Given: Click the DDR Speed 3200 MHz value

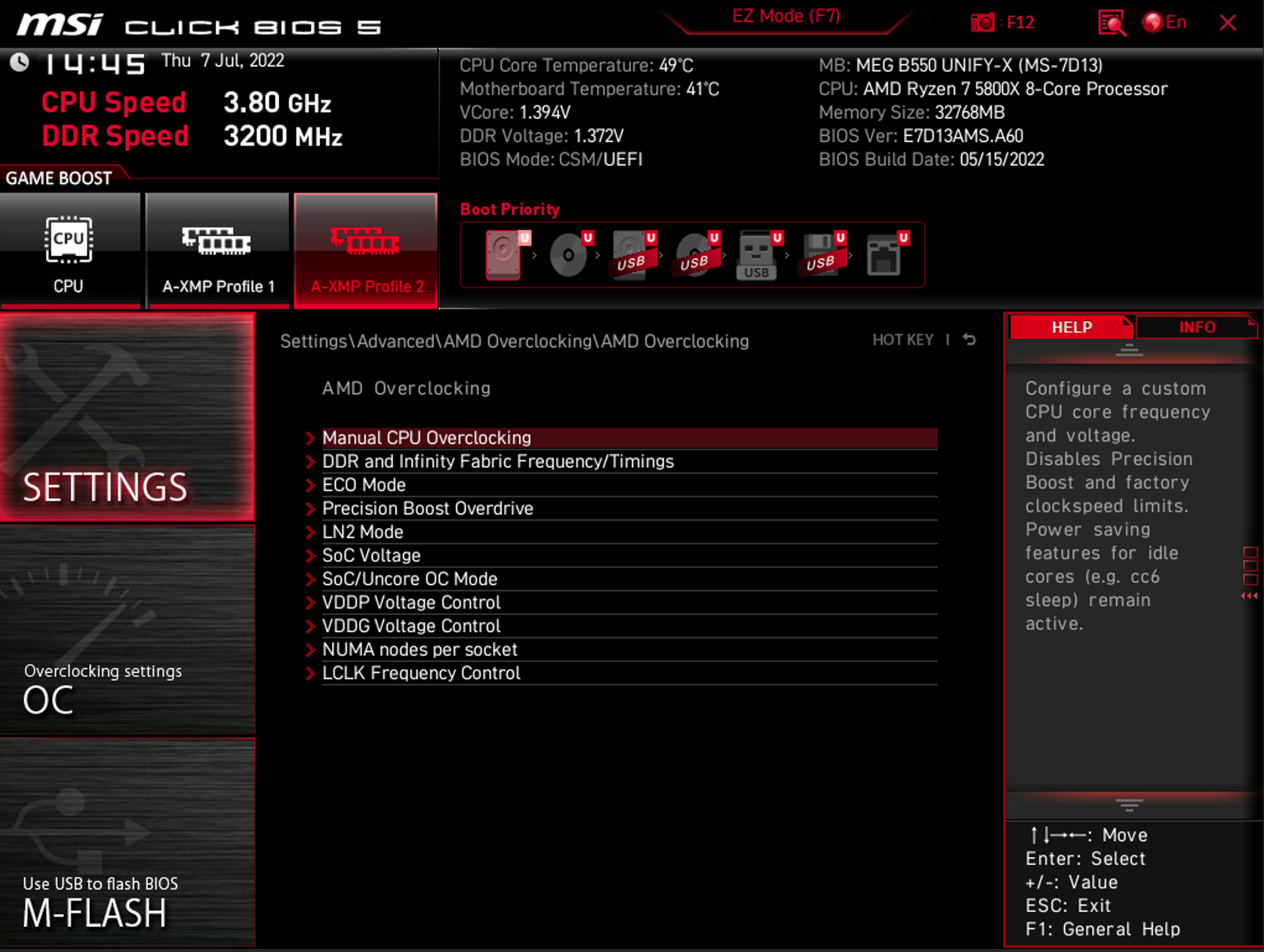Looking at the screenshot, I should 283,137.
